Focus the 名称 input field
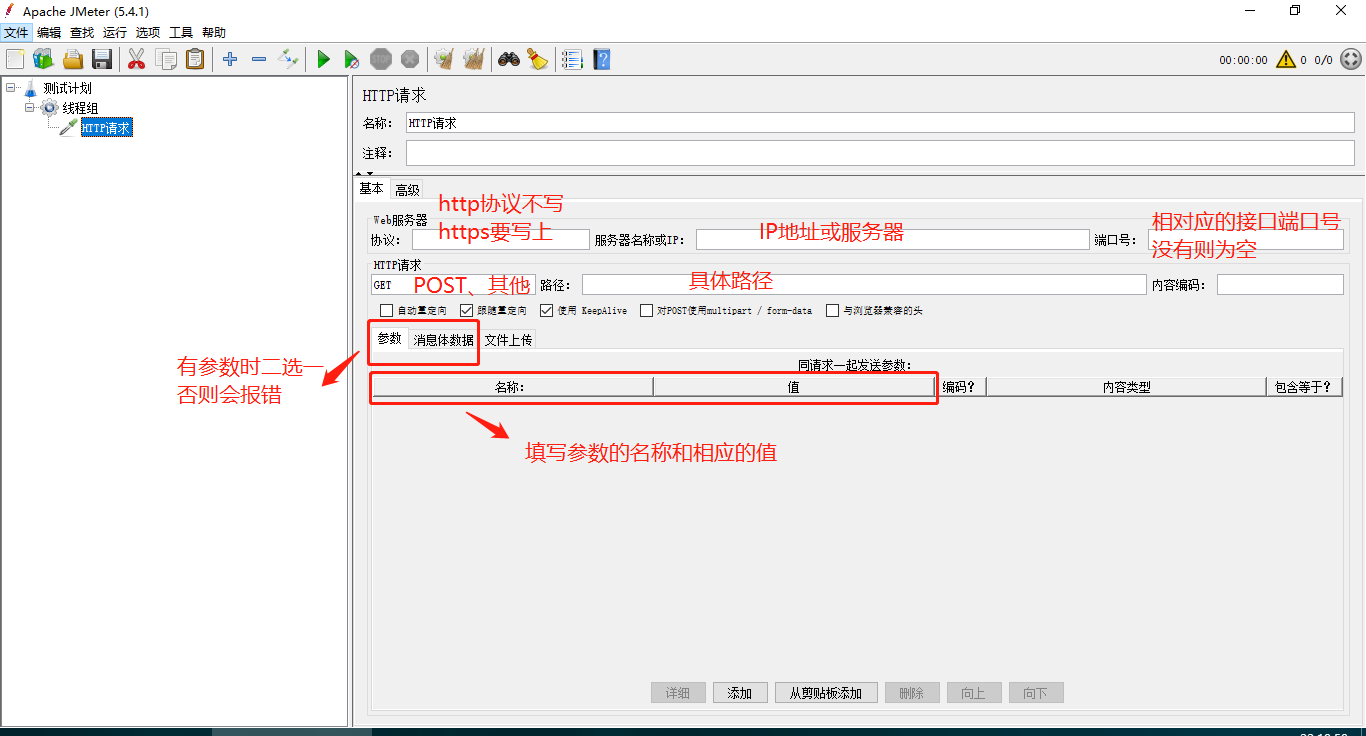The image size is (1366, 736). (880, 123)
